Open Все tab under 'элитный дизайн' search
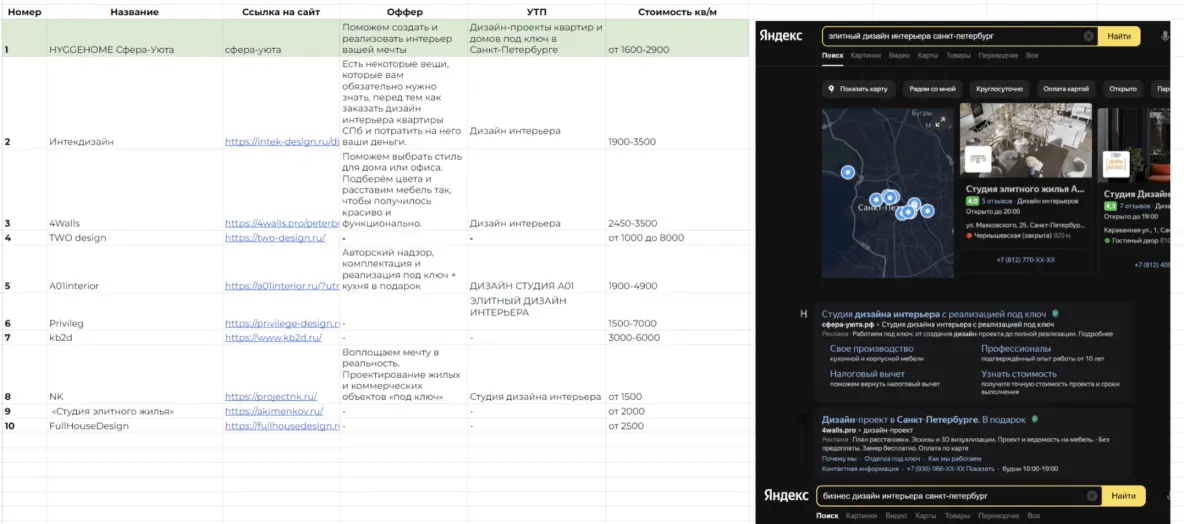 (x=1031, y=56)
